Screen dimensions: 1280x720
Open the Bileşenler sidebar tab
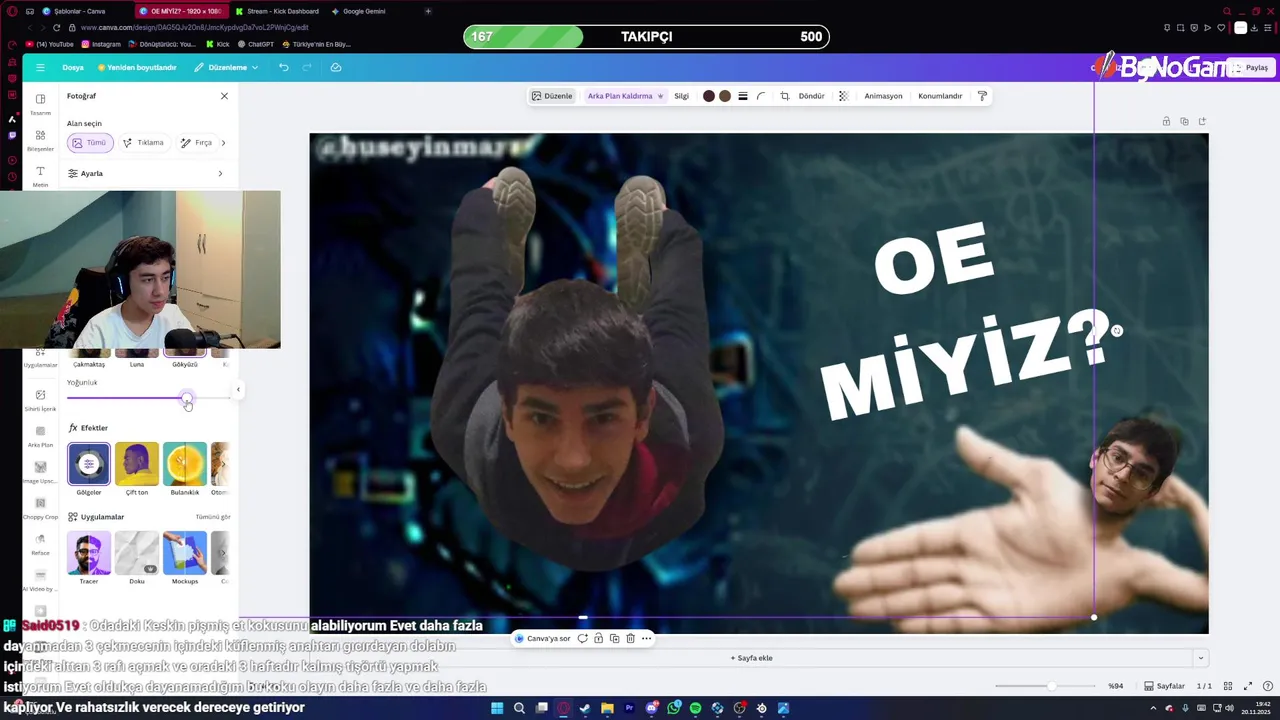(40, 140)
